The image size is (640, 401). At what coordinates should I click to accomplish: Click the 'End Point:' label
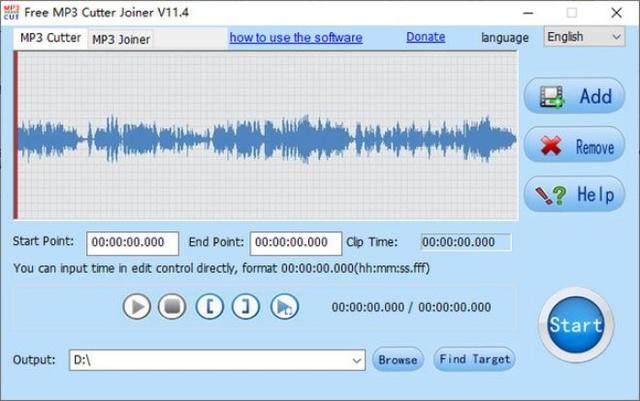pos(216,242)
